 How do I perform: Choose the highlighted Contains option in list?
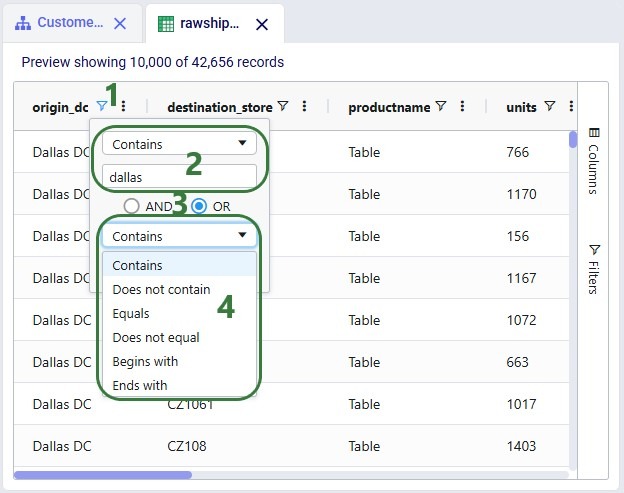[179, 265]
